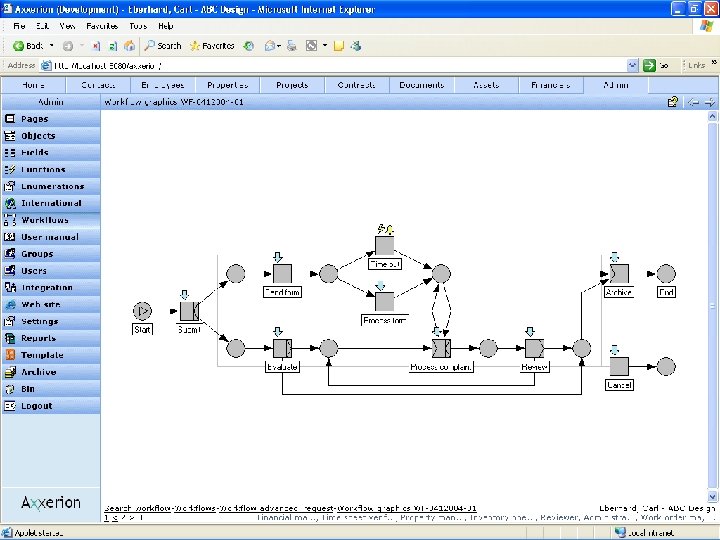Click the Review task node
The height and width of the screenshot is (540, 720).
click(x=534, y=348)
